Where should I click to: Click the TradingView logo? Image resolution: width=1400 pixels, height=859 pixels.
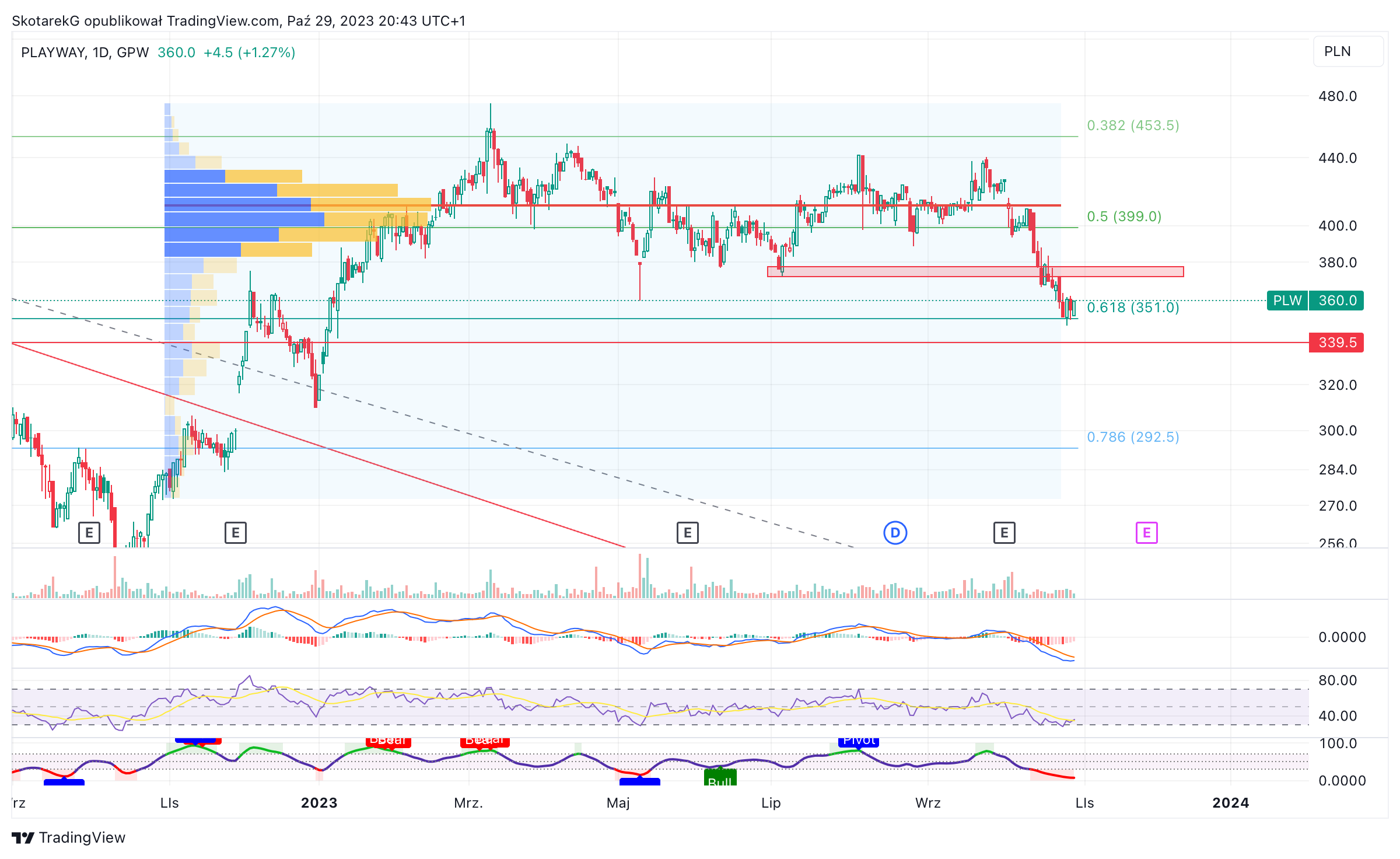tap(69, 837)
